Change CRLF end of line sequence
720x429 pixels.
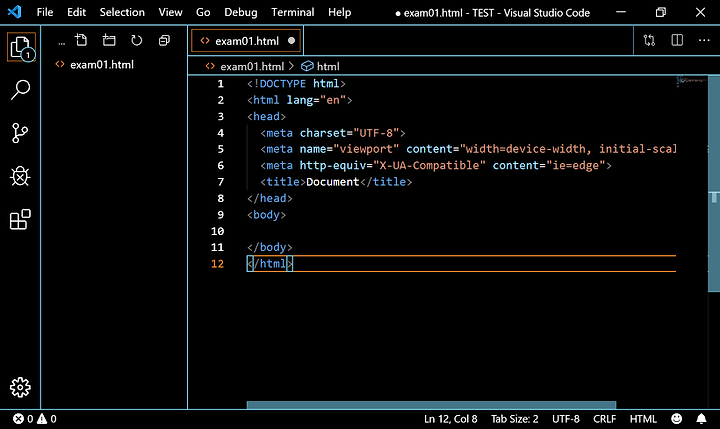(604, 419)
